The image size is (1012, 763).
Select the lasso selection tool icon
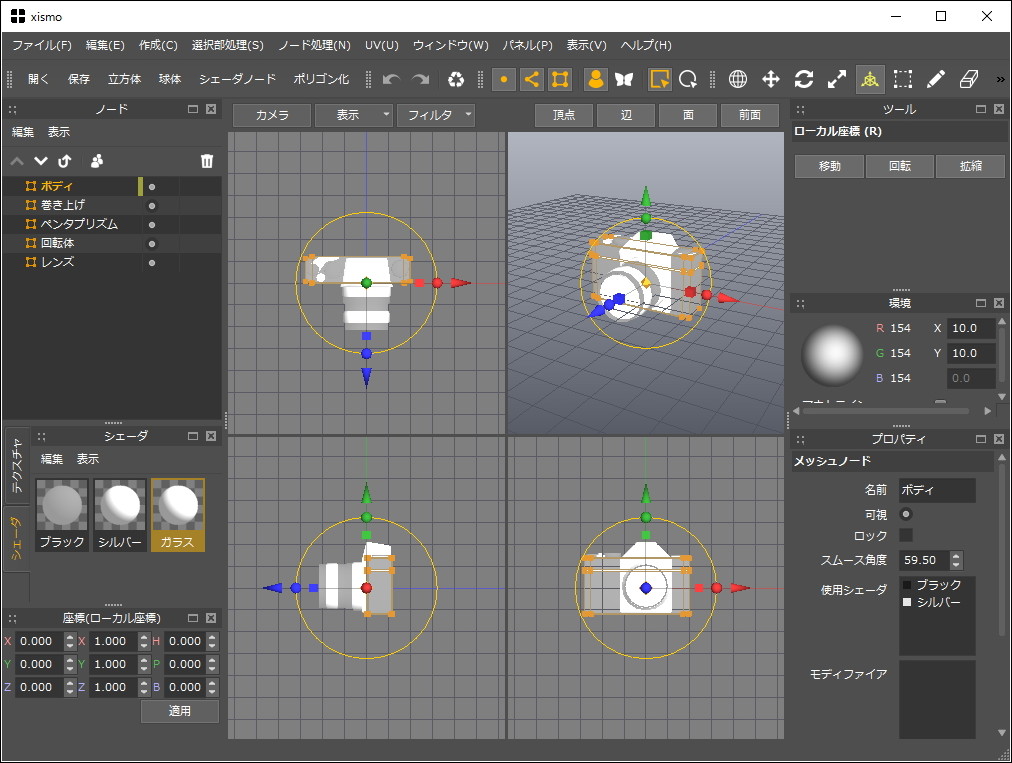(688, 79)
